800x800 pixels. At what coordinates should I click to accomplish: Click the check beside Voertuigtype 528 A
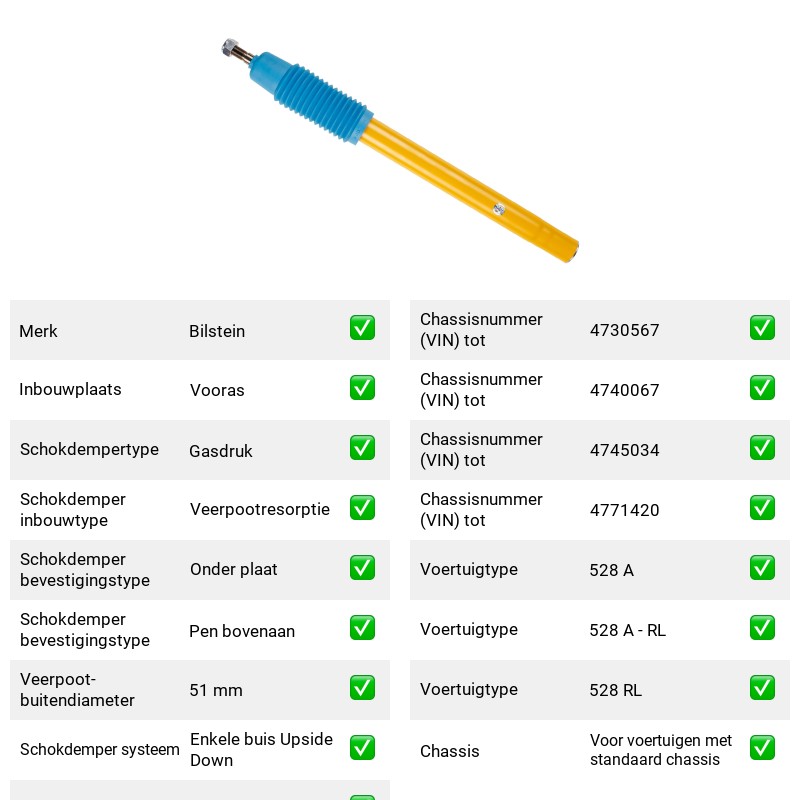click(762, 568)
